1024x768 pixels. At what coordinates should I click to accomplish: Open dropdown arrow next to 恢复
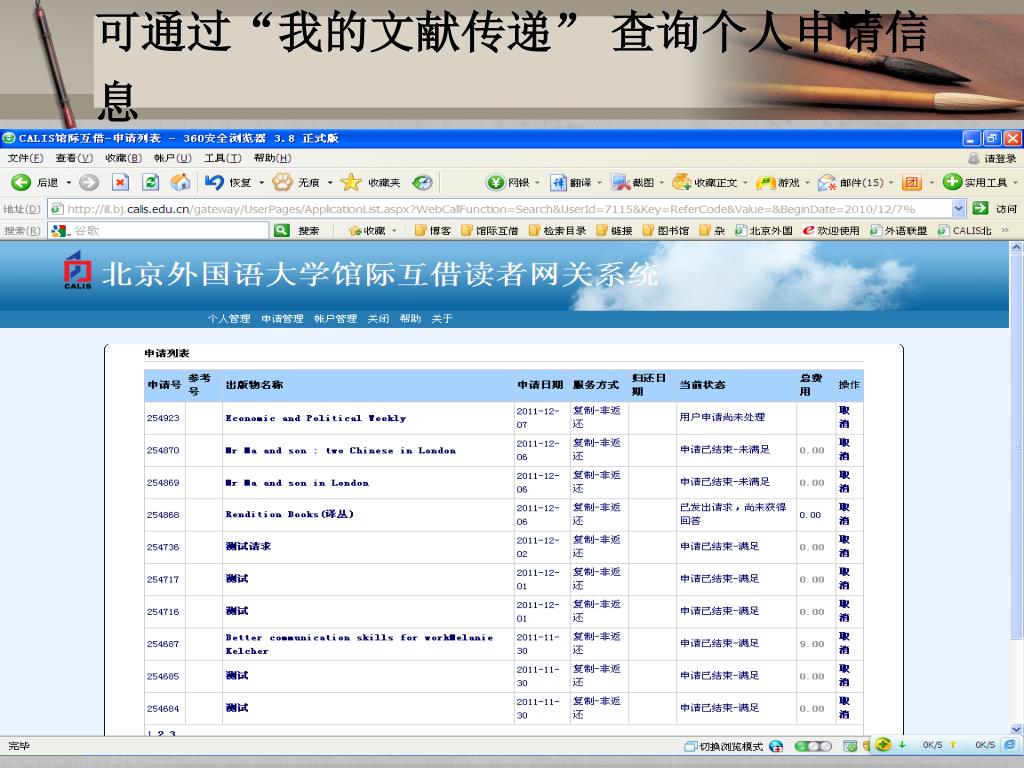[x=261, y=183]
